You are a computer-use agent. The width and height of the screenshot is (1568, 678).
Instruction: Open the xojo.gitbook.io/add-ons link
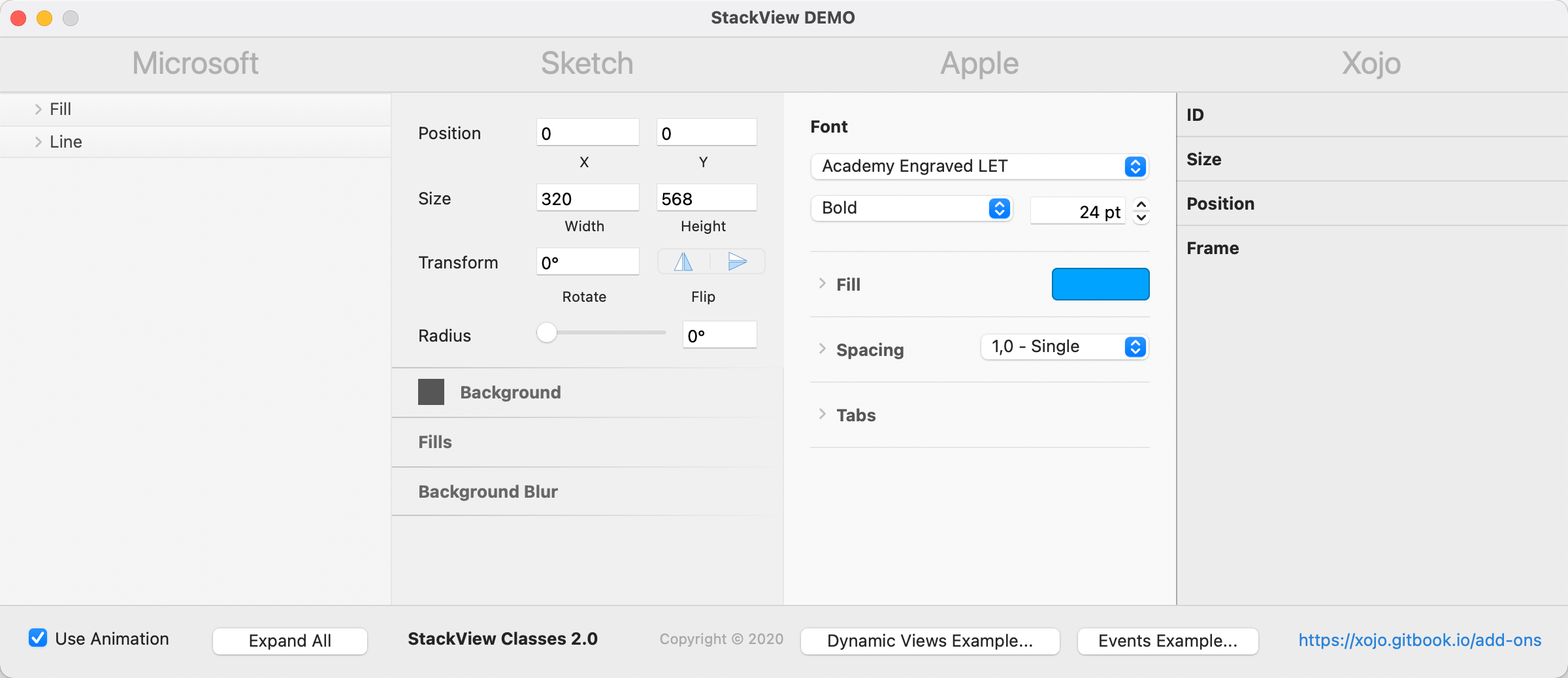(1420, 640)
